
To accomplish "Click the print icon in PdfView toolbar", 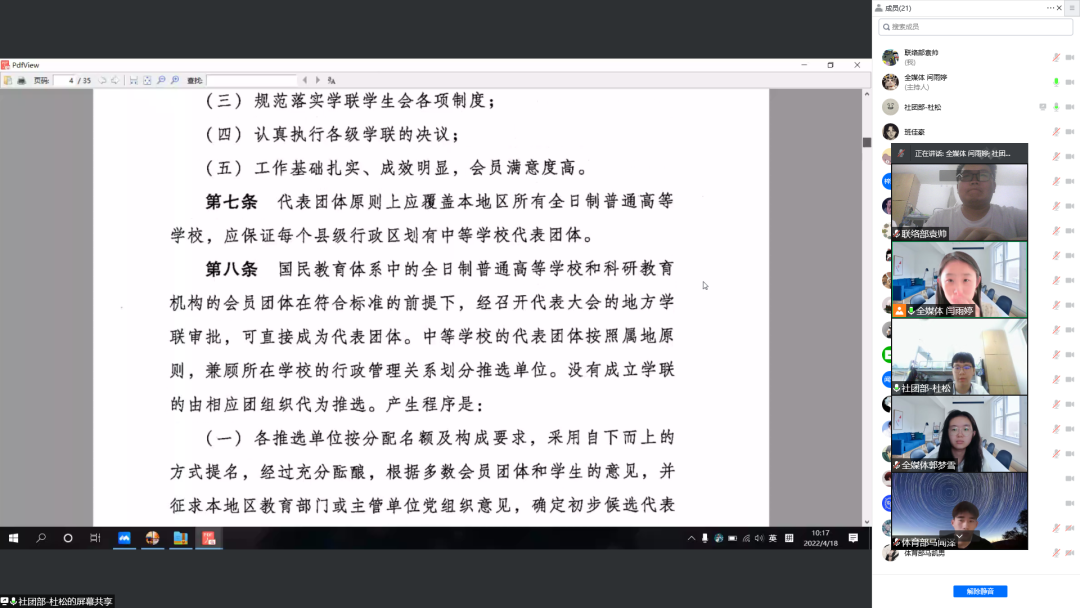I will [x=21, y=81].
